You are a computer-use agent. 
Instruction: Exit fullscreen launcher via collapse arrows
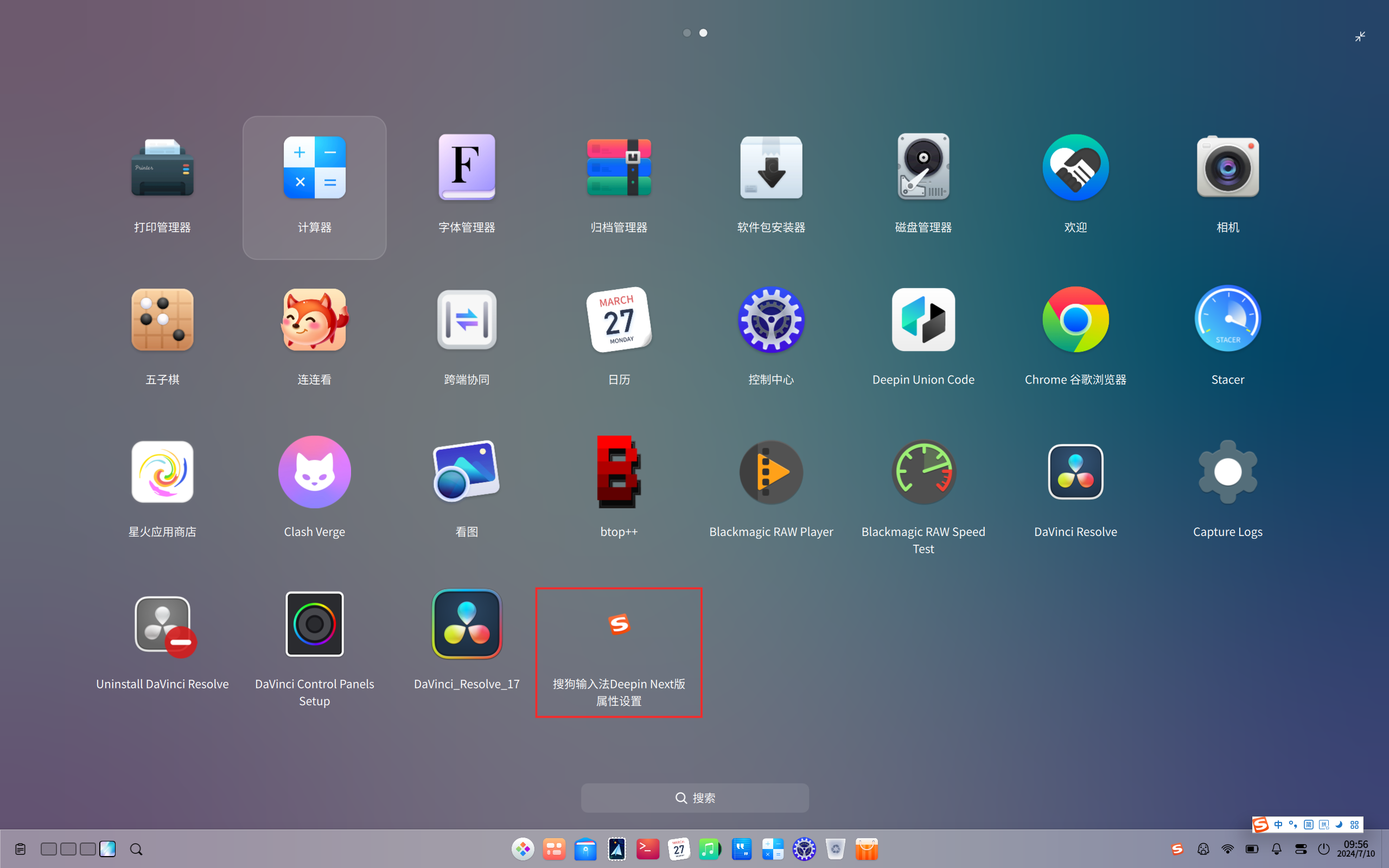pos(1360,37)
